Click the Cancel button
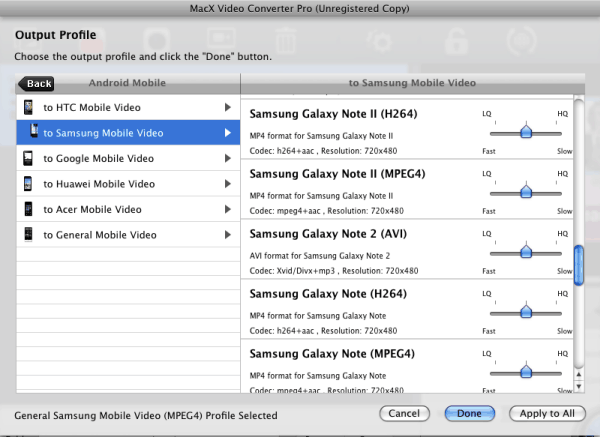This screenshot has width=600, height=437. 404,414
